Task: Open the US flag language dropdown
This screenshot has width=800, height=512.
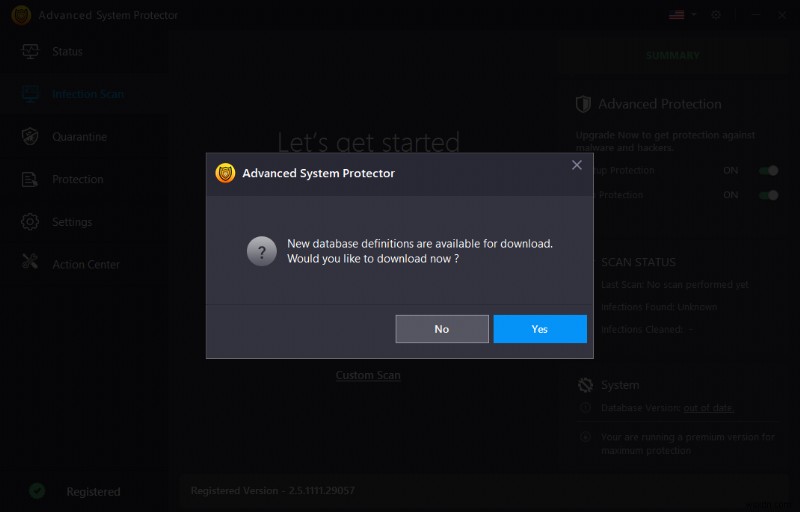Action: click(682, 15)
